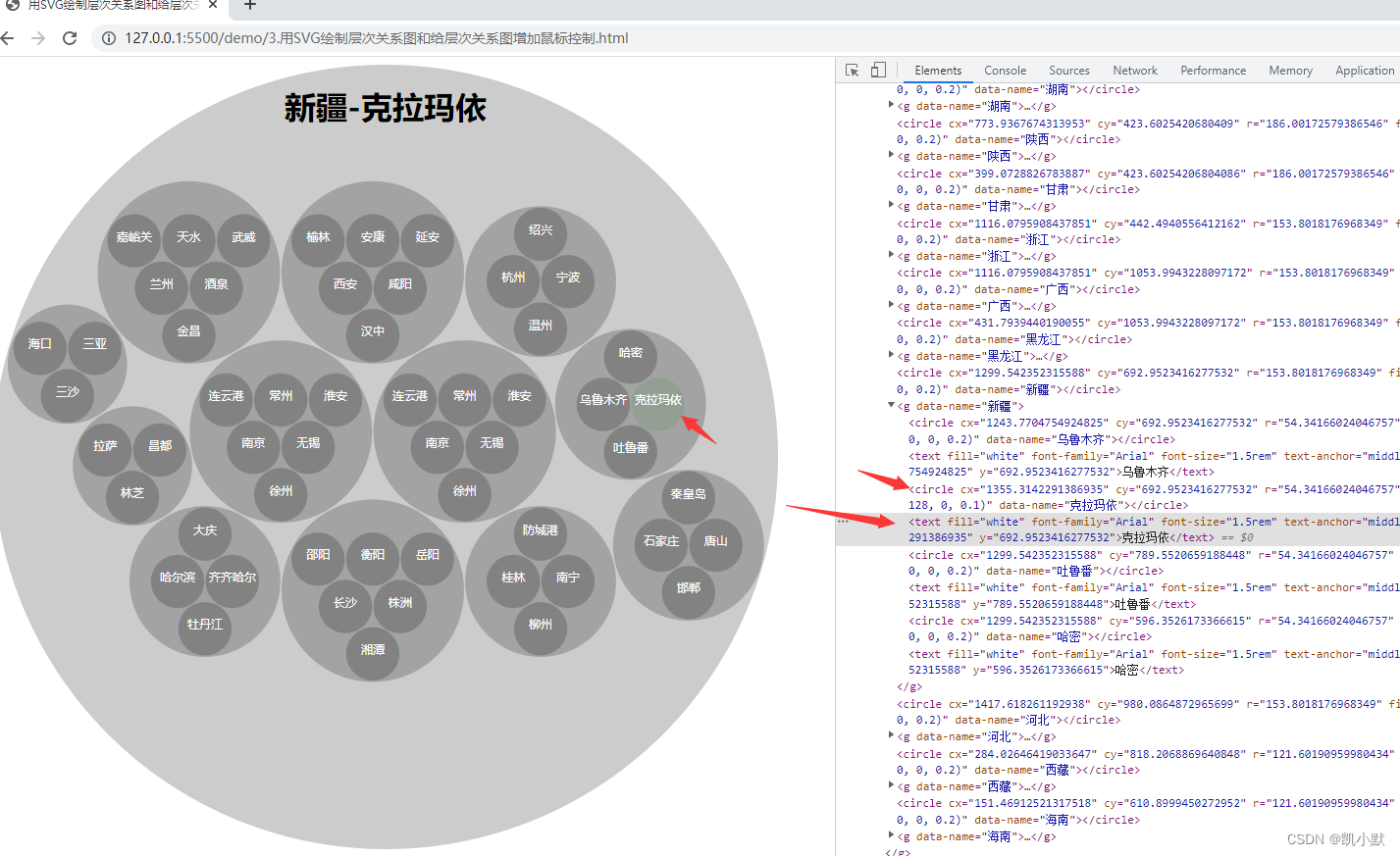
Task: Click the browser back arrow
Action: (8, 38)
